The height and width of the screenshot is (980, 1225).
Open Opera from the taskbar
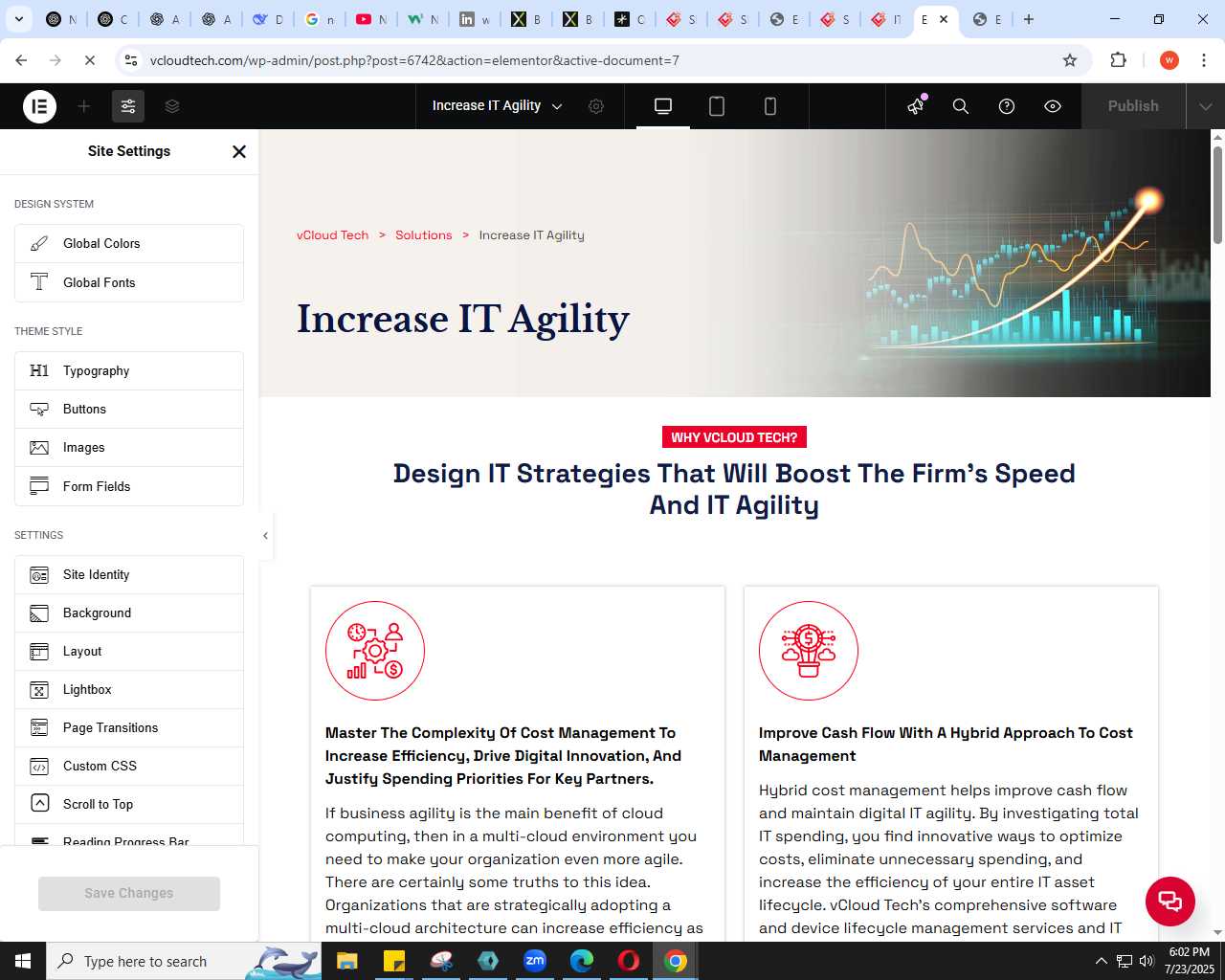click(x=629, y=961)
